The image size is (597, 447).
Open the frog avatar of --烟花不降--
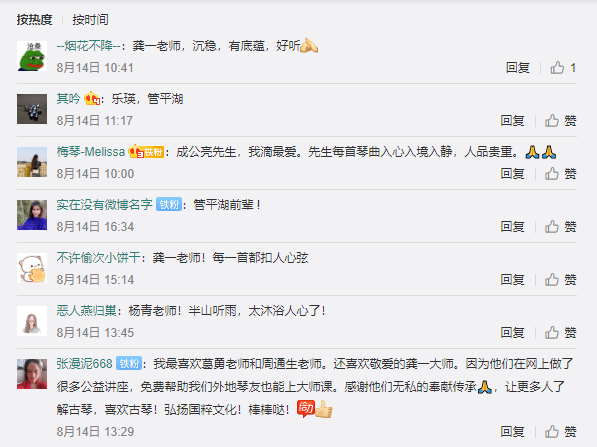(x=32, y=56)
